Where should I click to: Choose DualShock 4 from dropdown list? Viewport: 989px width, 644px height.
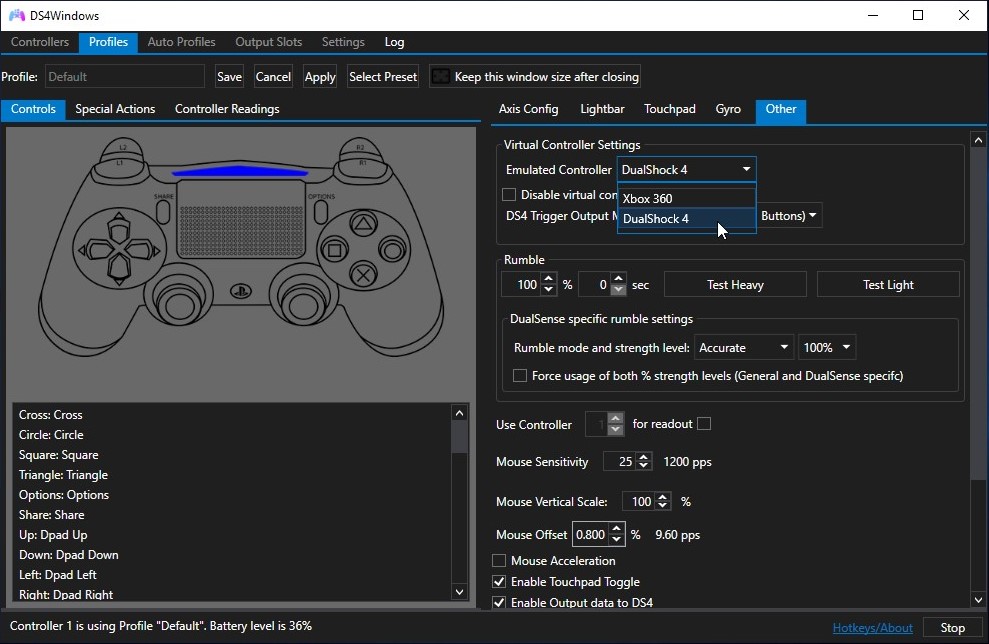click(686, 219)
